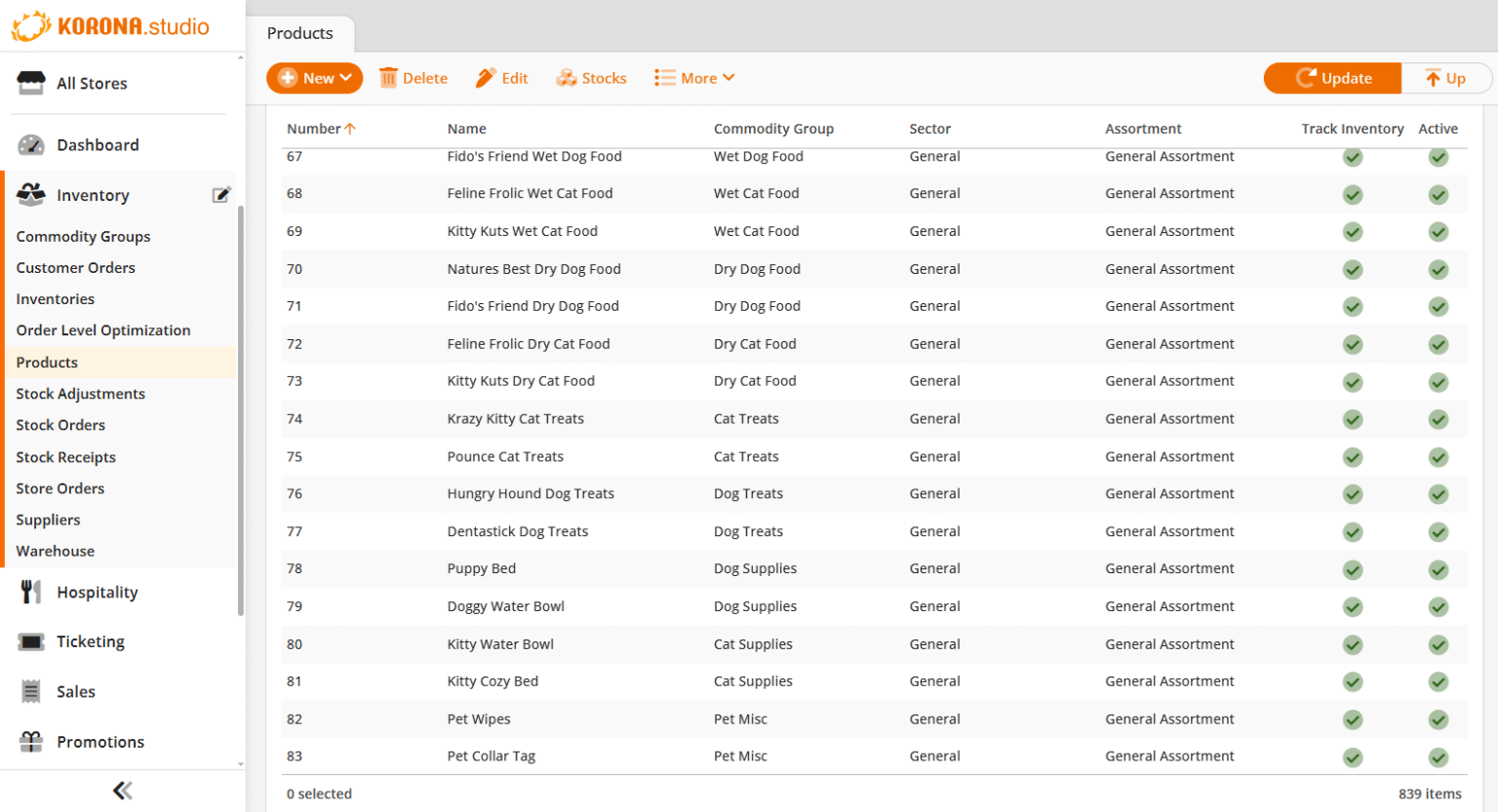Select the Ticketing ticket icon
This screenshot has height=812, width=1498.
31,641
